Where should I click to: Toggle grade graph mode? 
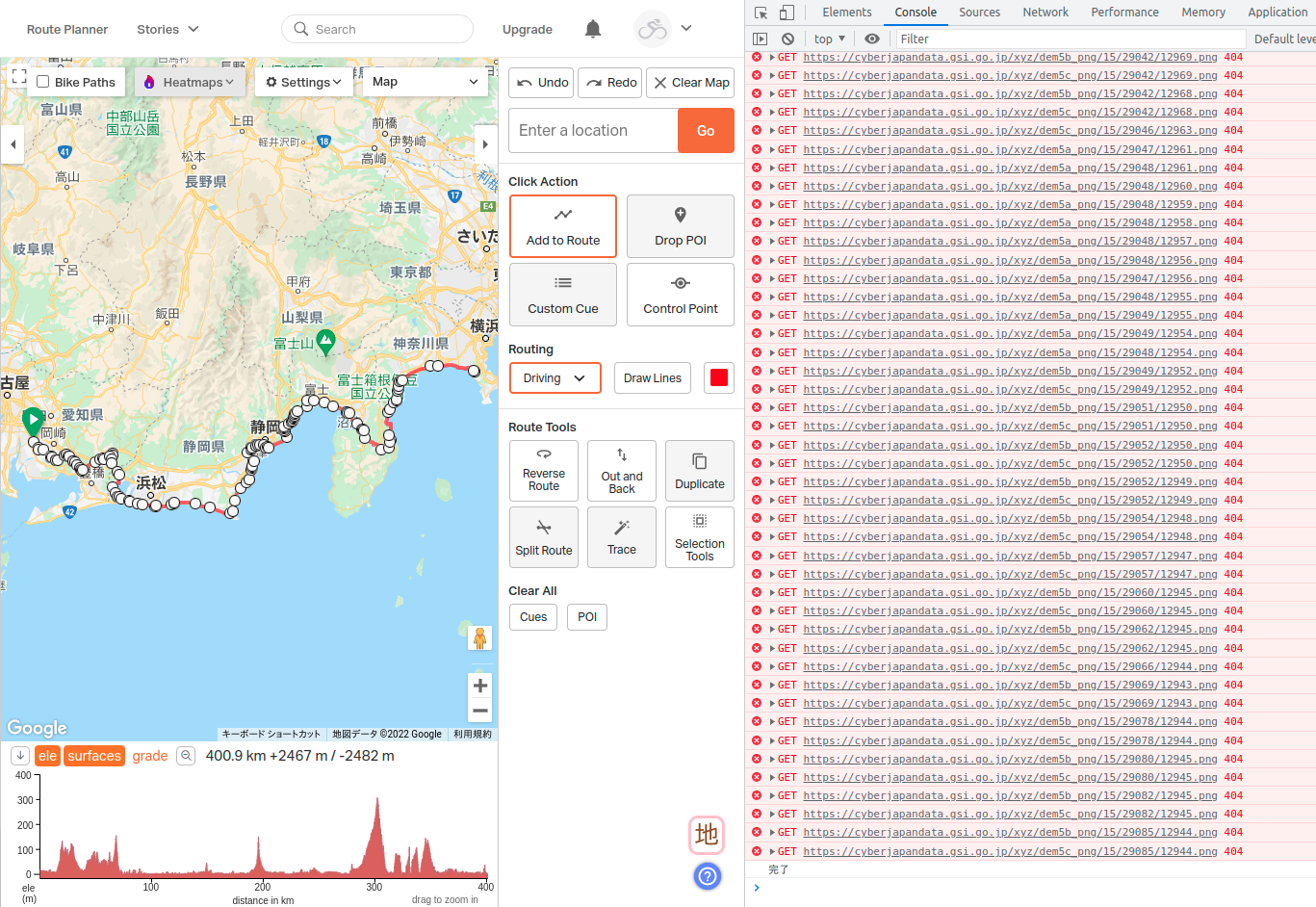click(150, 756)
